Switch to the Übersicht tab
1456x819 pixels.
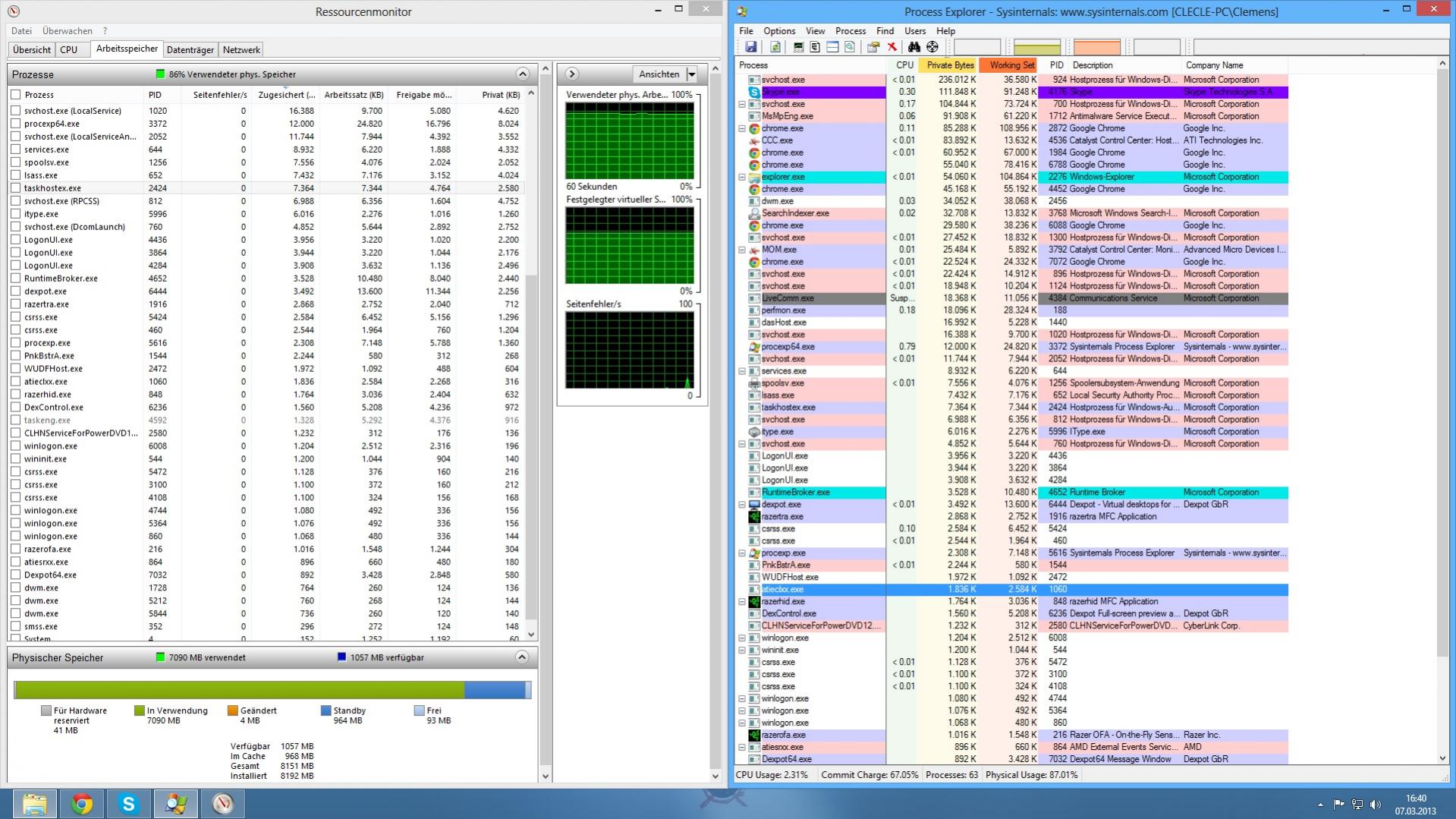pos(32,50)
